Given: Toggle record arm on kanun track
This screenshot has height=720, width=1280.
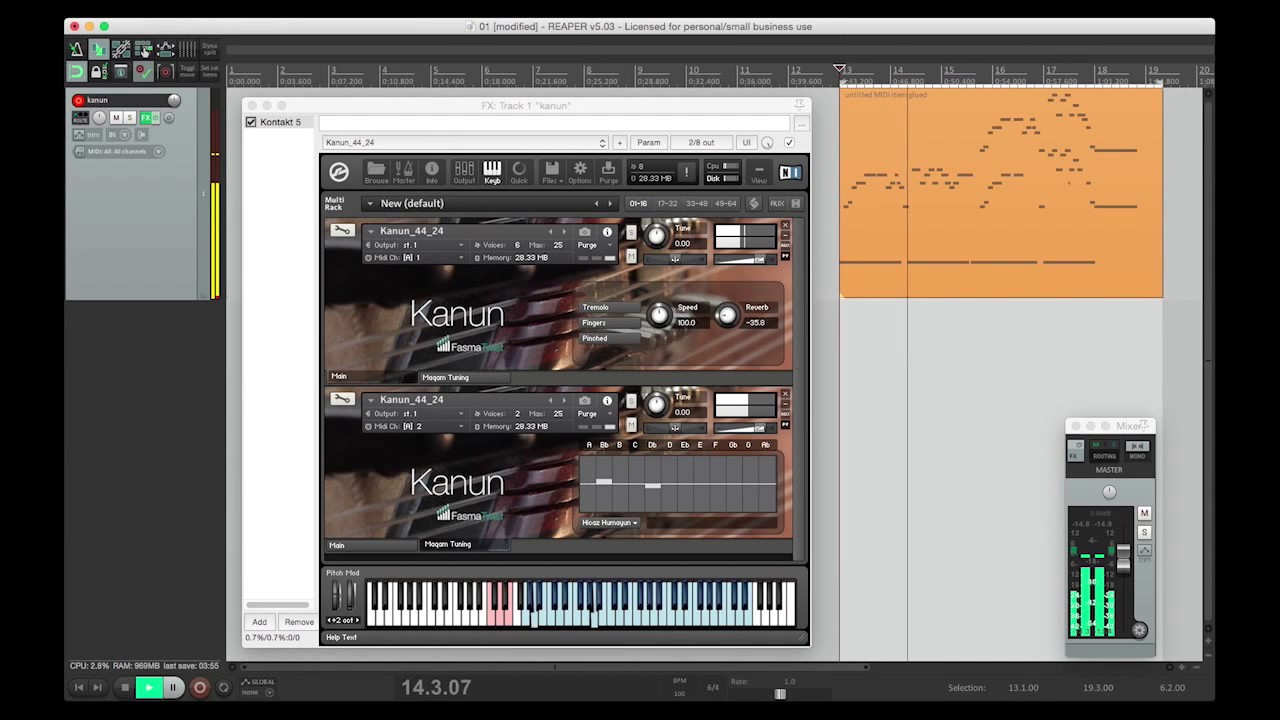Looking at the screenshot, I should [x=78, y=100].
